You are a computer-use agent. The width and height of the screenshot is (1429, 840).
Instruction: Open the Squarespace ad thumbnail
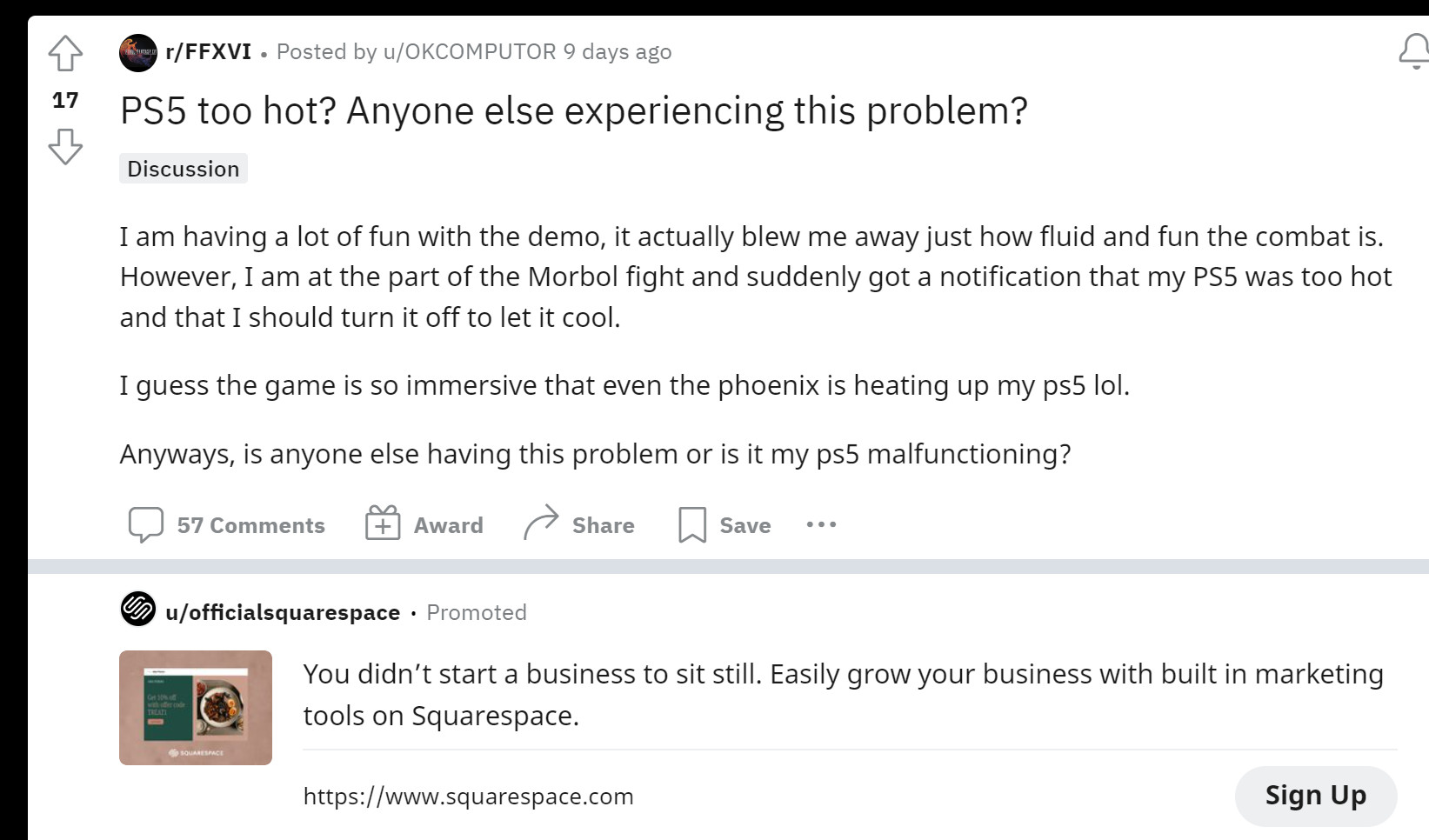pos(196,708)
